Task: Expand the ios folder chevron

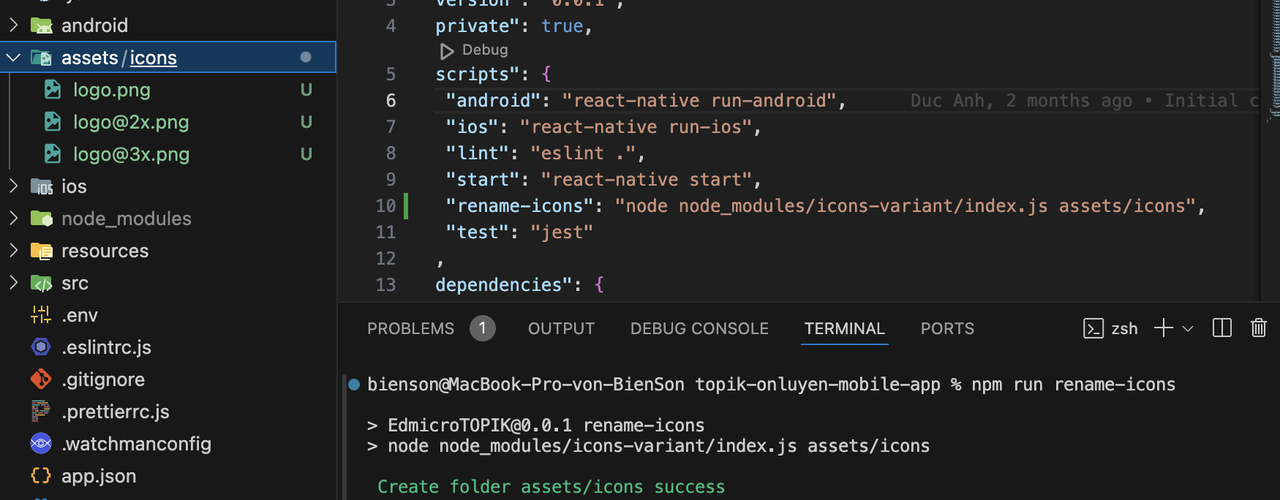Action: 13,186
